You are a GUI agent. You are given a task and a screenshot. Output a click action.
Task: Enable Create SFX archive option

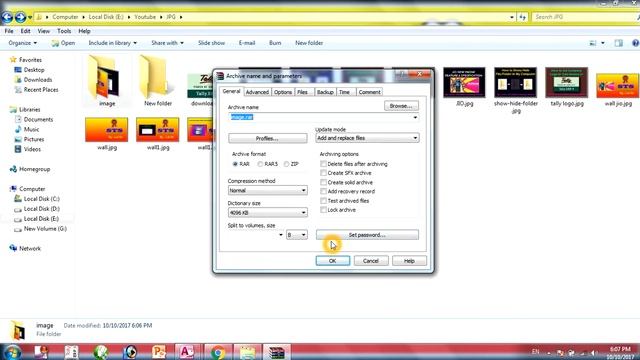[323, 173]
